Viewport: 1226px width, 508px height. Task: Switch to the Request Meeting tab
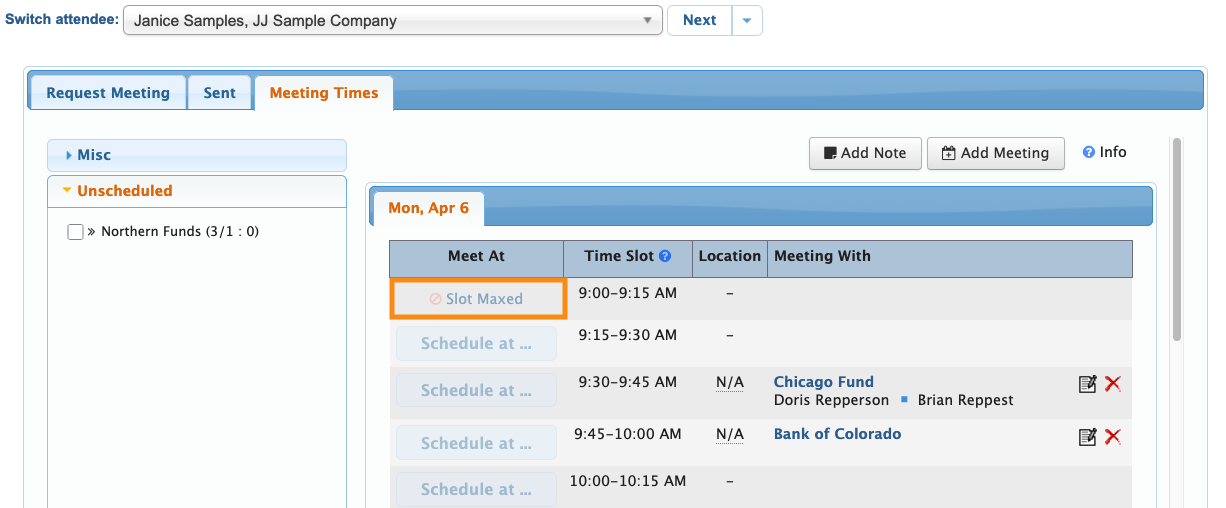108,93
